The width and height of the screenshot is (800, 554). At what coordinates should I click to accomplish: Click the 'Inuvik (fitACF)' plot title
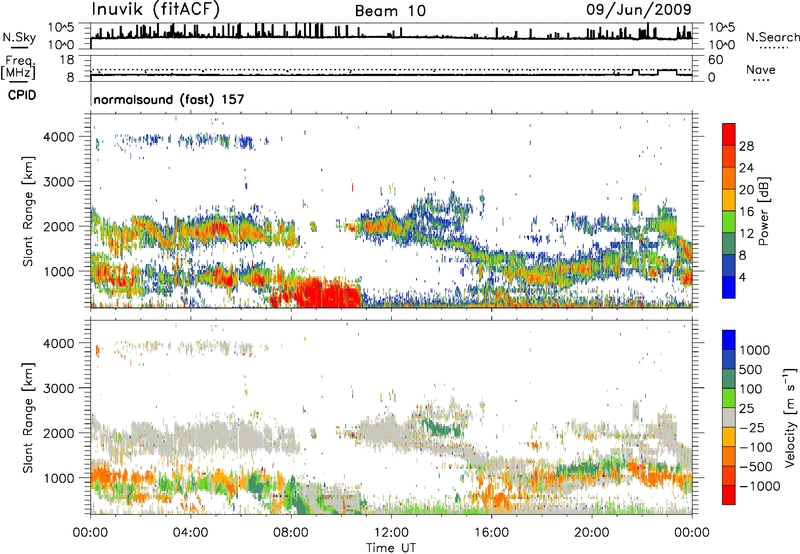pyautogui.click(x=156, y=10)
